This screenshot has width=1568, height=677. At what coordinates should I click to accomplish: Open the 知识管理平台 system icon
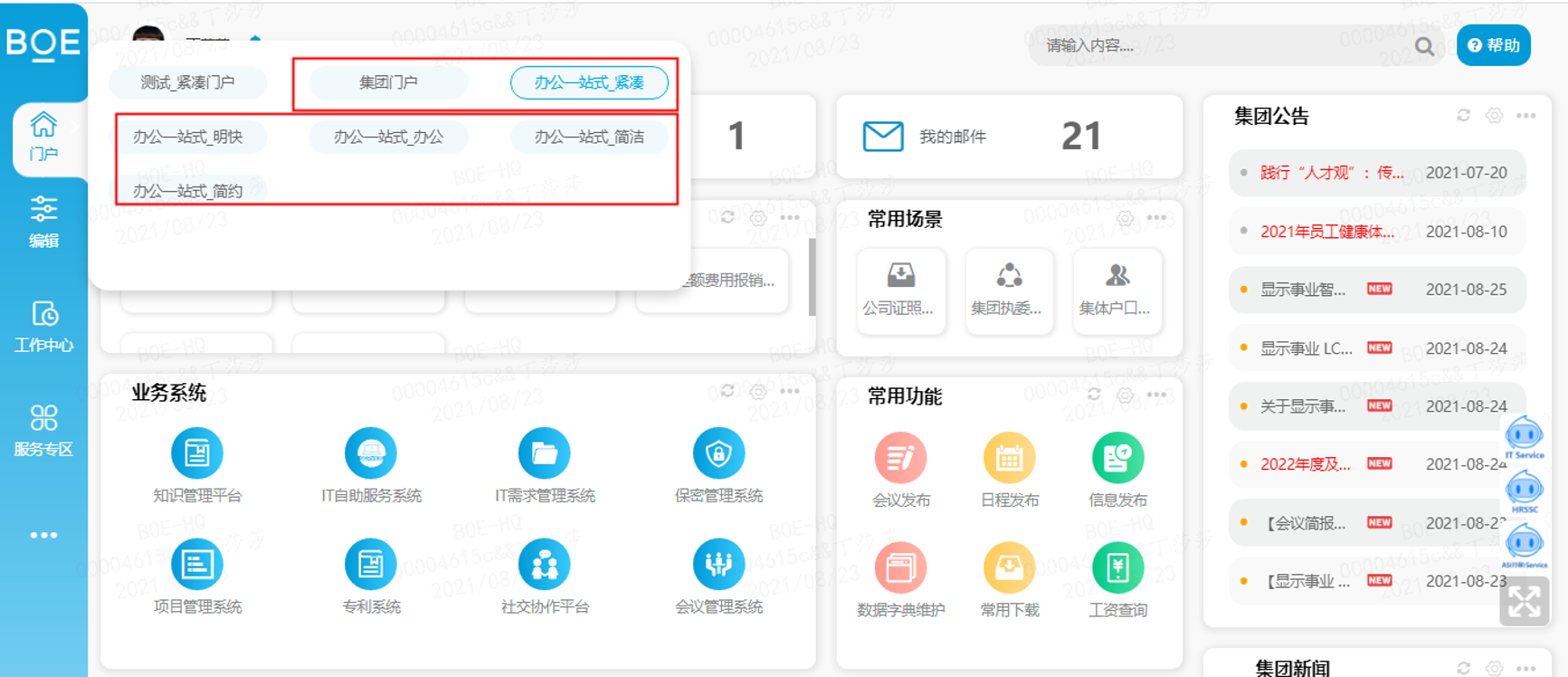tap(197, 453)
